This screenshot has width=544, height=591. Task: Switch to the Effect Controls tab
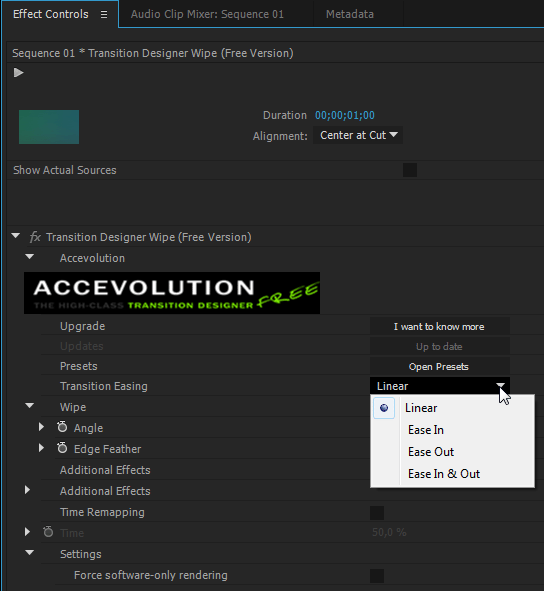pos(51,14)
